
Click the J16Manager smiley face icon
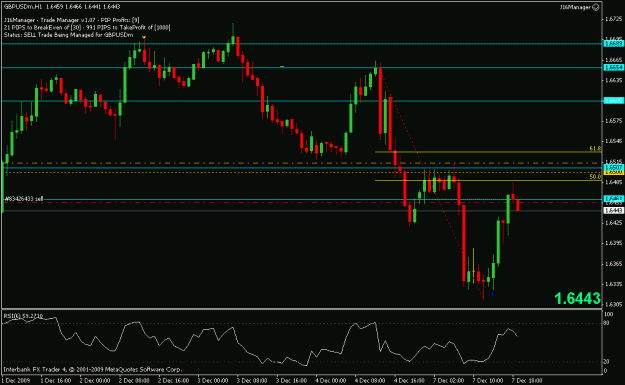[596, 7]
